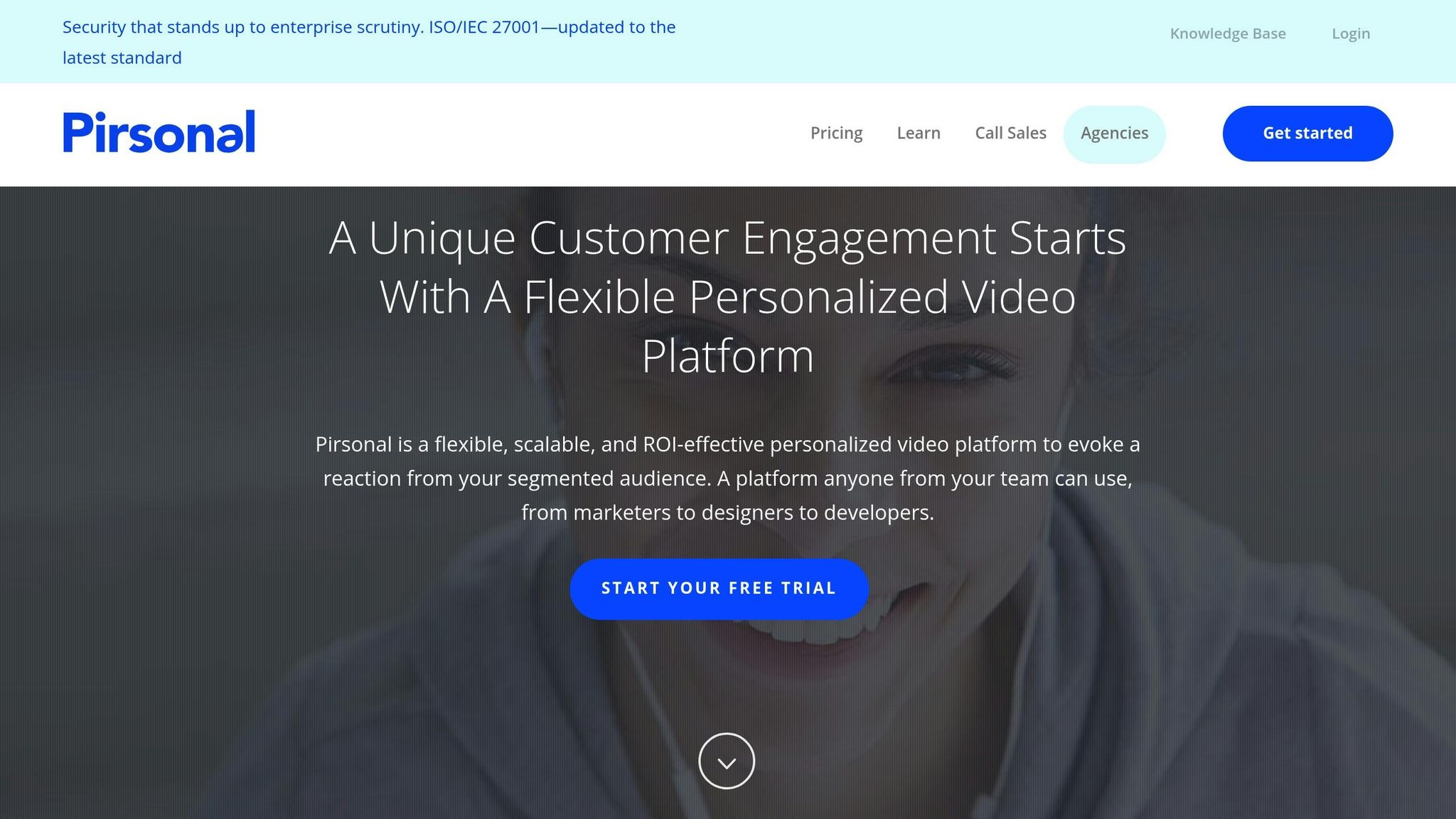Open the Learn menu item
Image resolution: width=1456 pixels, height=819 pixels.
pyautogui.click(x=919, y=133)
